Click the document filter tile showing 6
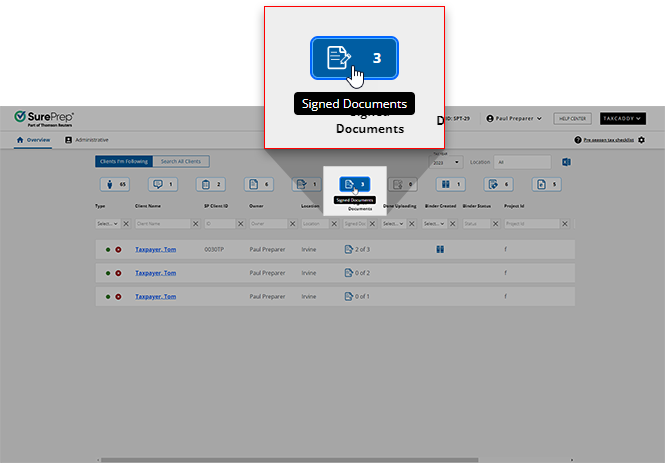 (x=259, y=184)
